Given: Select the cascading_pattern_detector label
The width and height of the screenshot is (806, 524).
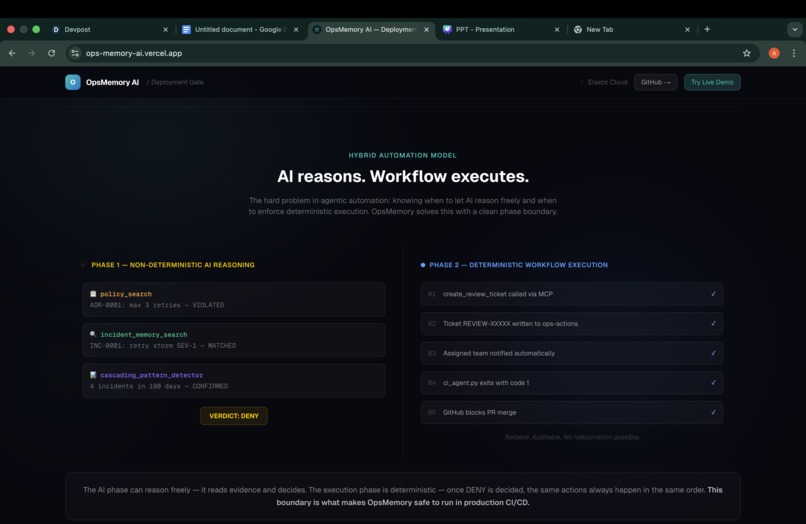Looking at the screenshot, I should tap(152, 375).
